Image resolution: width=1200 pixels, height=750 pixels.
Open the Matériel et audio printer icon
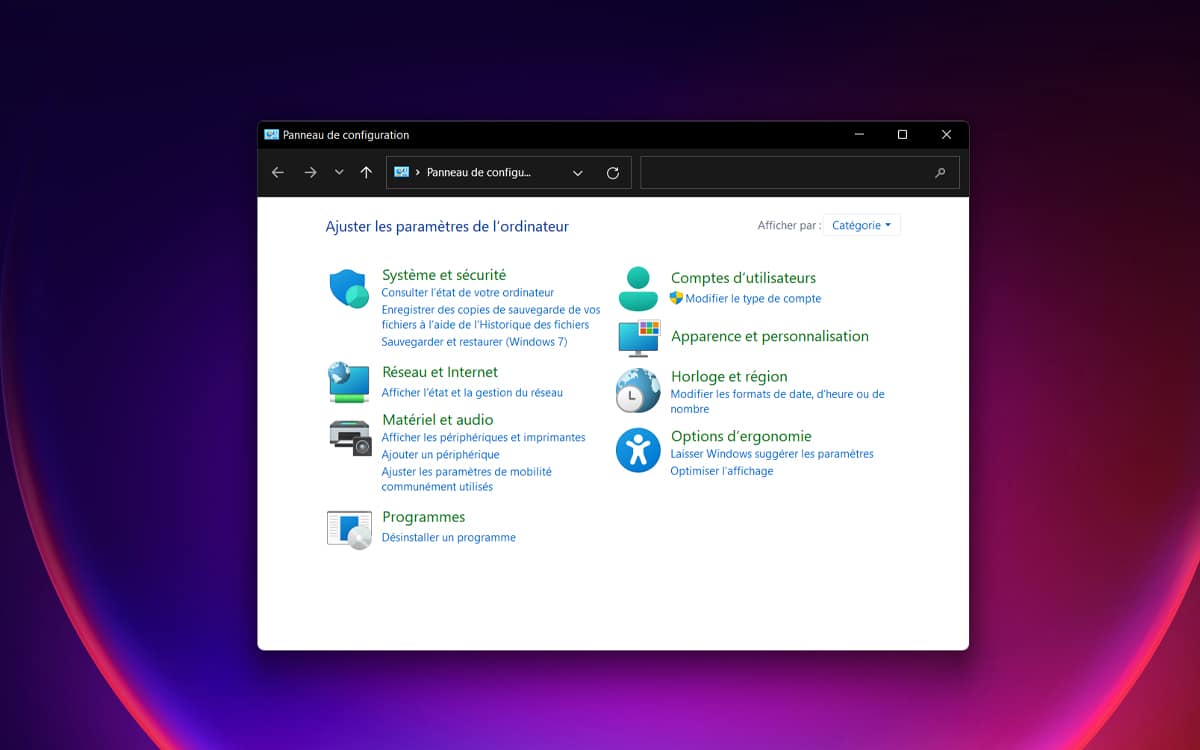[350, 437]
